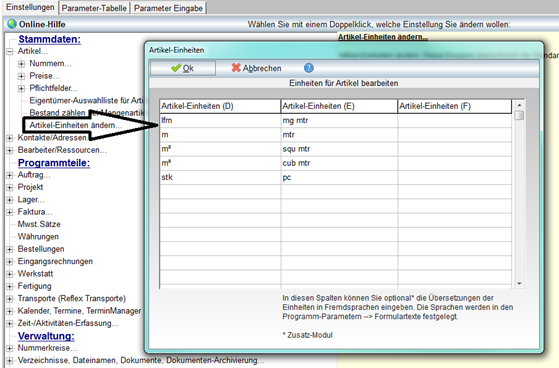Click the Online-Hilfe globe icon
The width and height of the screenshot is (559, 368).
(12, 24)
